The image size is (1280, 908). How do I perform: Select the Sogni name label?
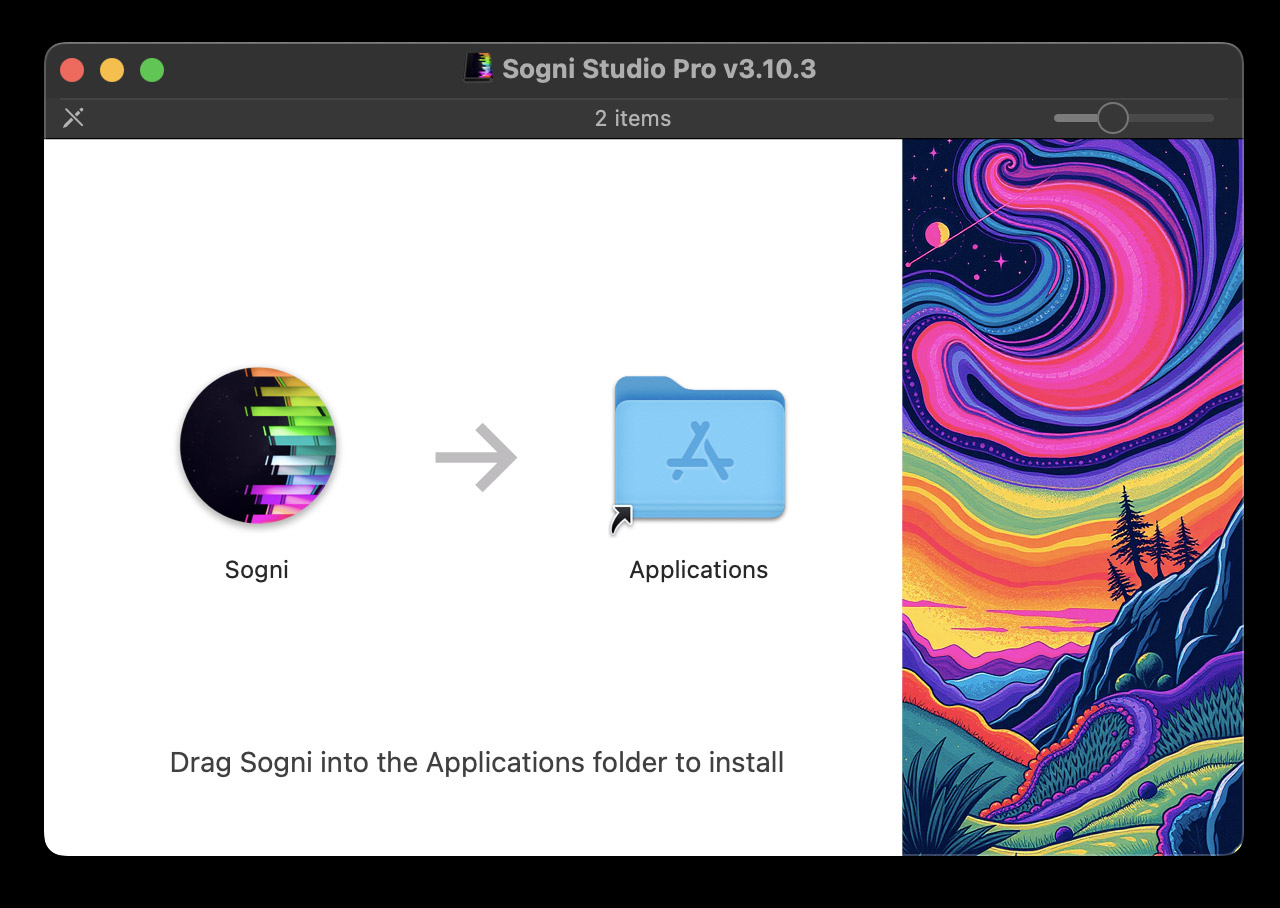(257, 570)
